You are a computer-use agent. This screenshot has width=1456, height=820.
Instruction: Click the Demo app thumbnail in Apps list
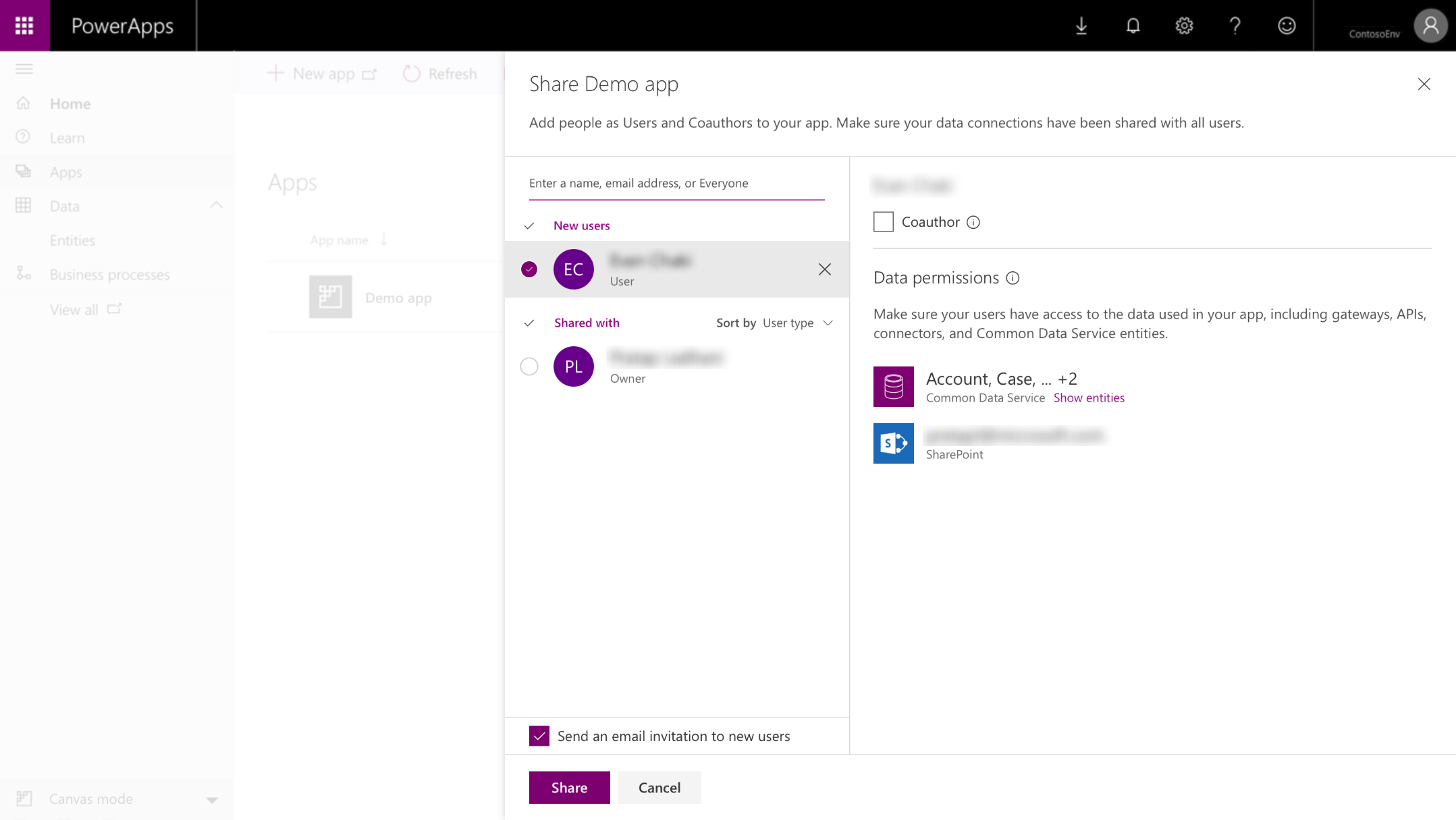pos(330,296)
